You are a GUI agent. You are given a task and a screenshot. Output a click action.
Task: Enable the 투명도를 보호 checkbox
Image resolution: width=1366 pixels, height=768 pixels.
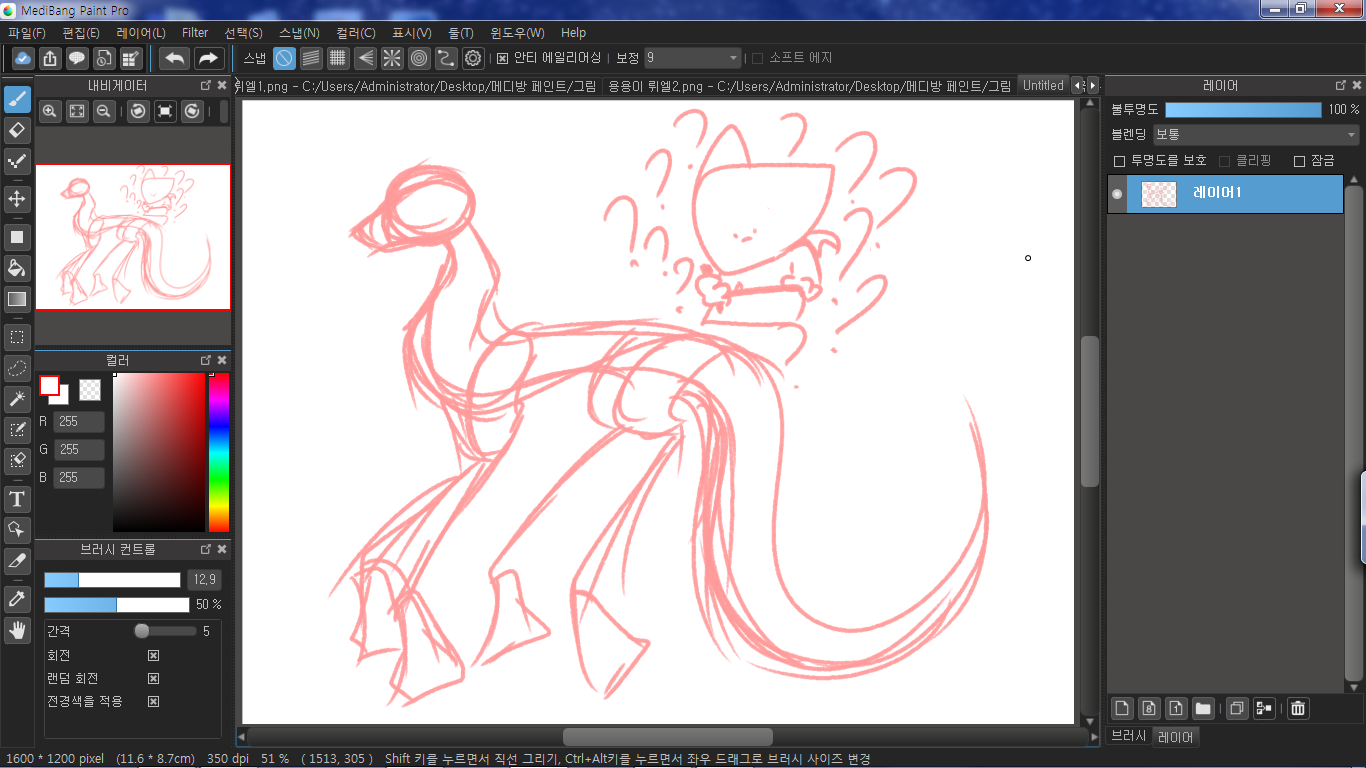click(1120, 161)
